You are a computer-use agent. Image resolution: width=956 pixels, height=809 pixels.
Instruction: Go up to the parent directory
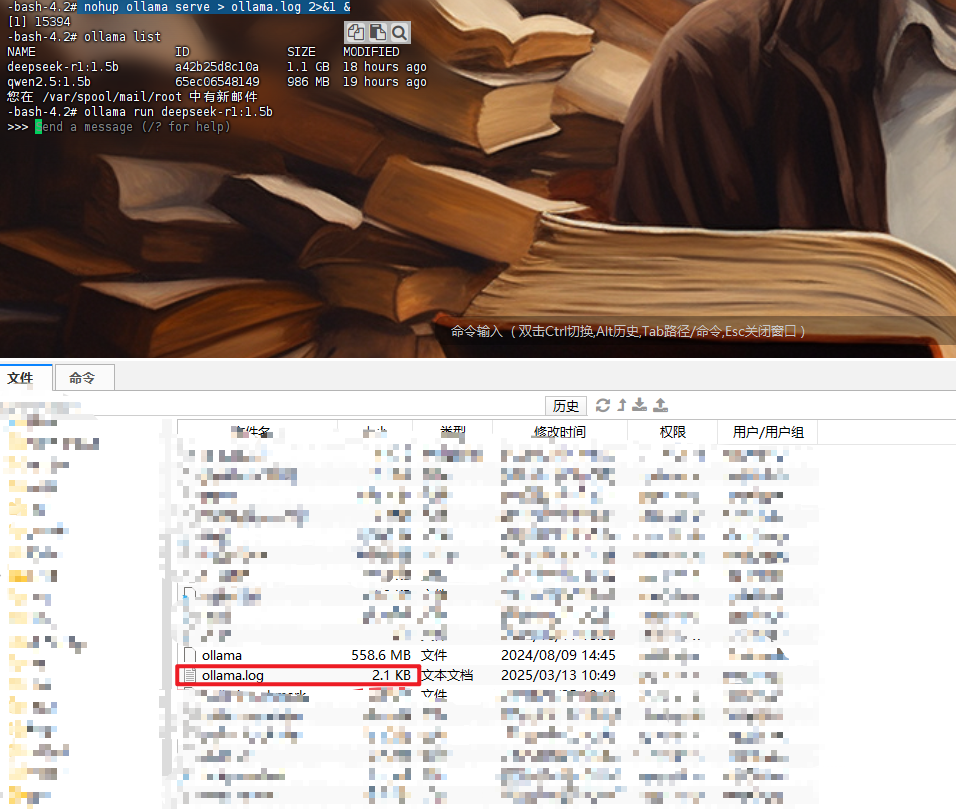pos(622,405)
